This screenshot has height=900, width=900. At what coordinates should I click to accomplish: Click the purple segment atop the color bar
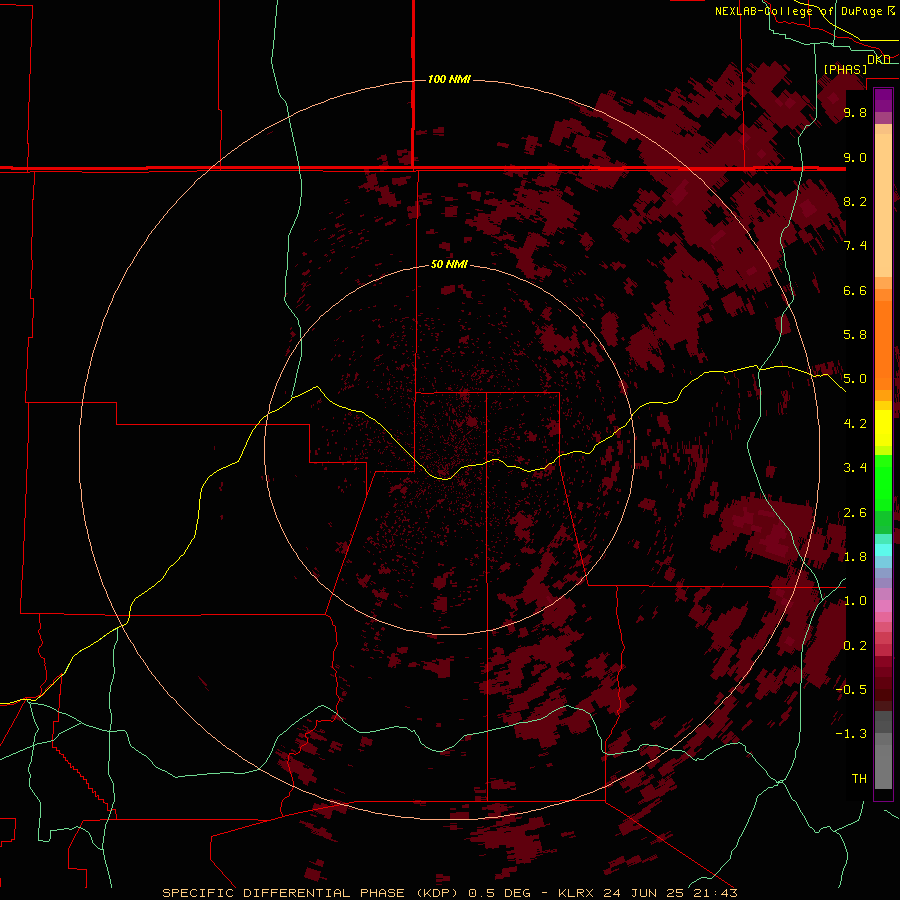click(x=883, y=100)
